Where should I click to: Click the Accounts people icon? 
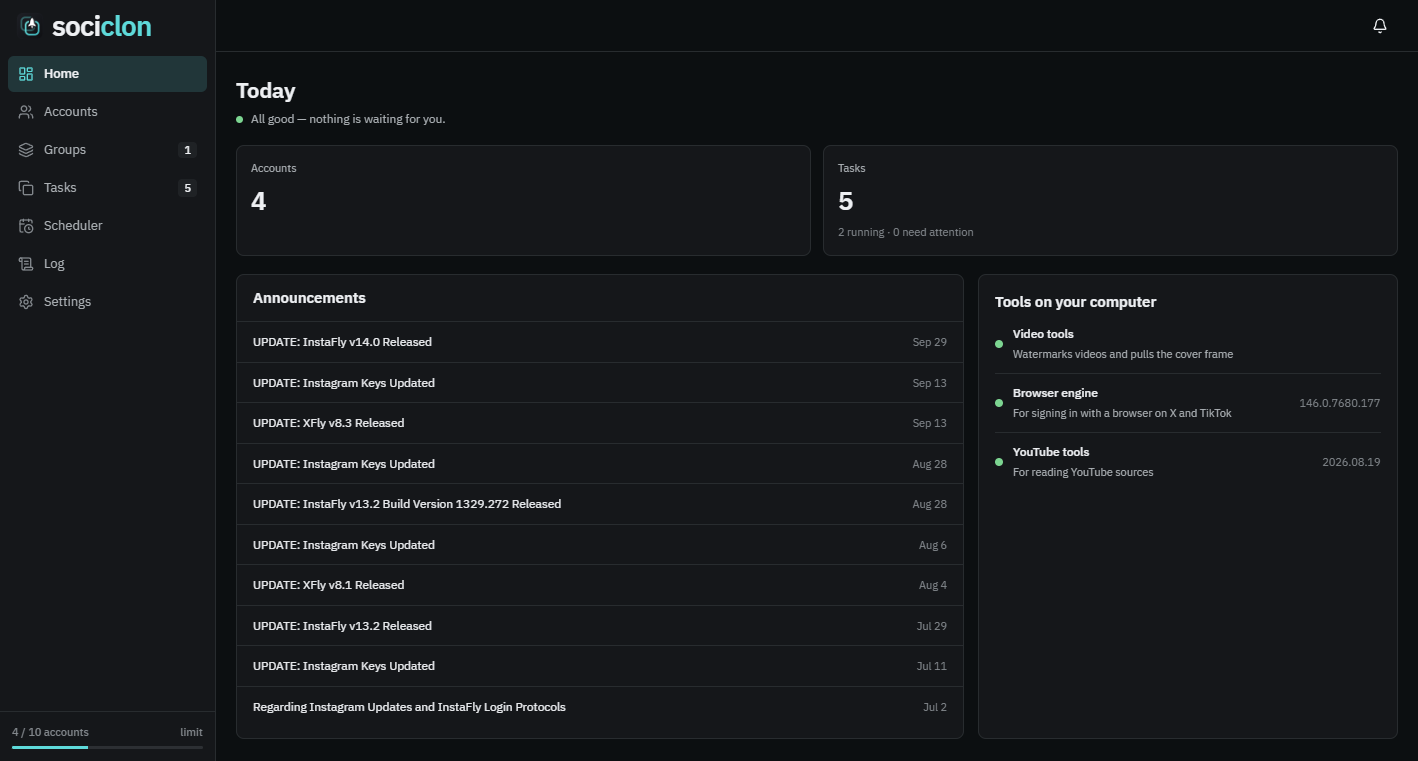(26, 112)
